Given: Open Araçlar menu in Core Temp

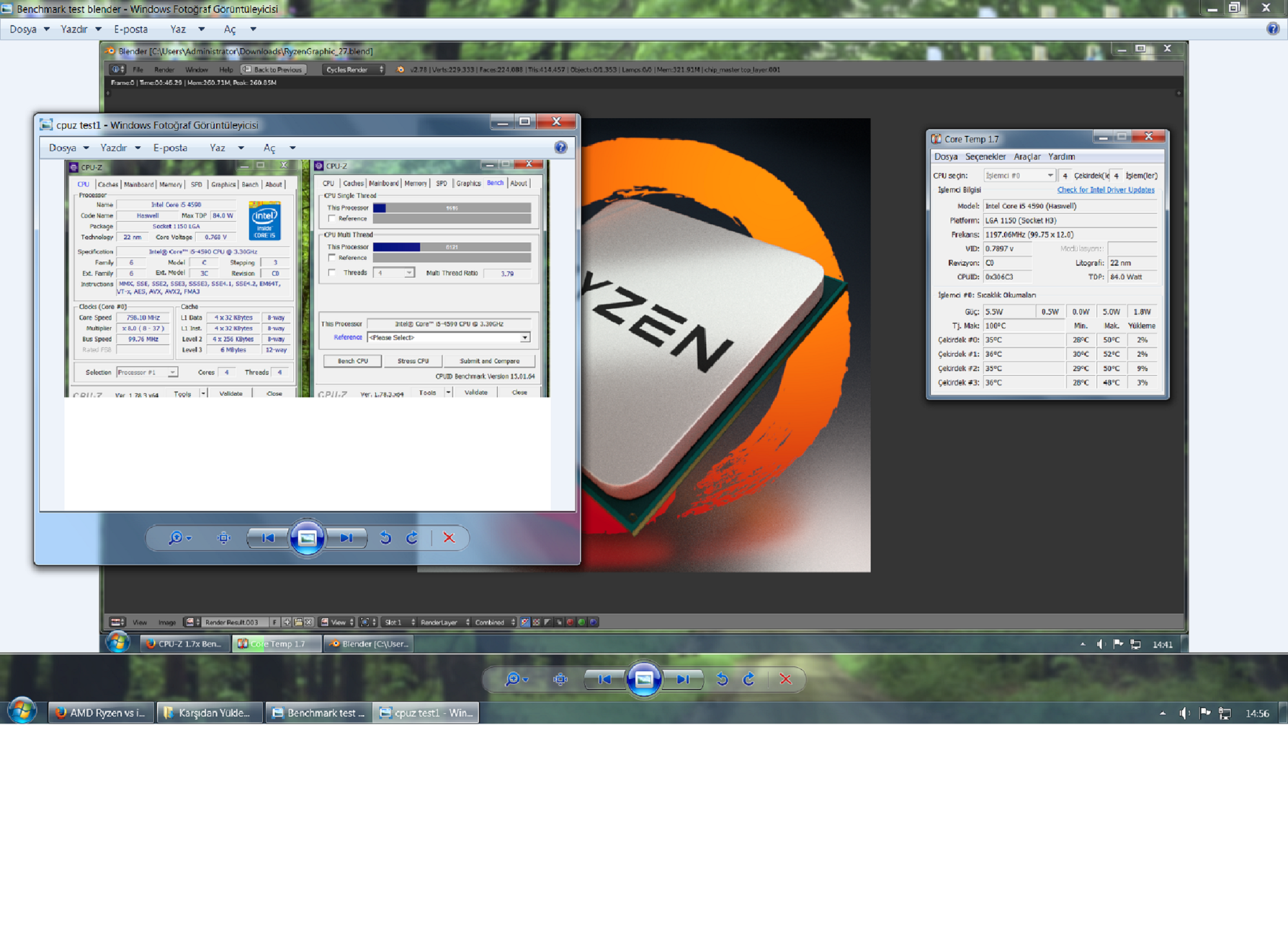Looking at the screenshot, I should click(x=1027, y=157).
